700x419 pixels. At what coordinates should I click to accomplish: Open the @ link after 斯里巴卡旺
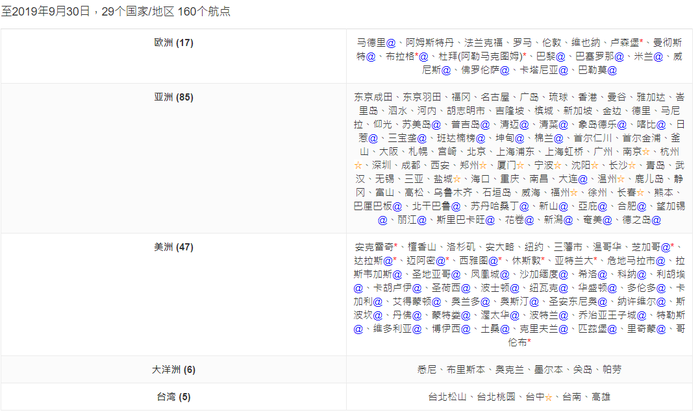tap(490, 220)
